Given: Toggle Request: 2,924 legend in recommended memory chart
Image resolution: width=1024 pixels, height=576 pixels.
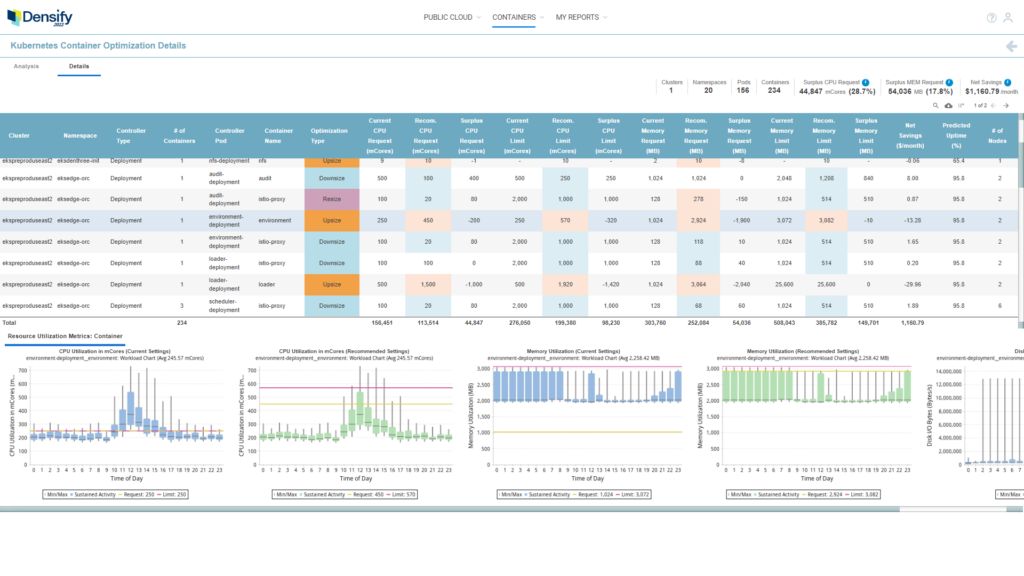Looking at the screenshot, I should [823, 494].
